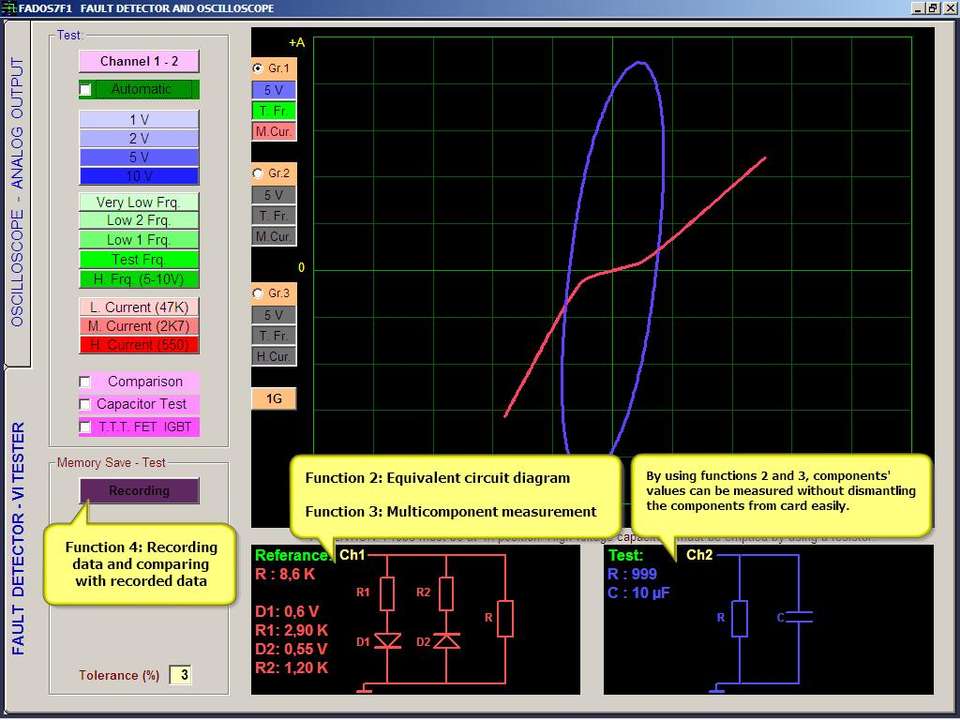Enable the Automatic checkbox
Viewport: 960px width, 720px height.
tap(86, 90)
